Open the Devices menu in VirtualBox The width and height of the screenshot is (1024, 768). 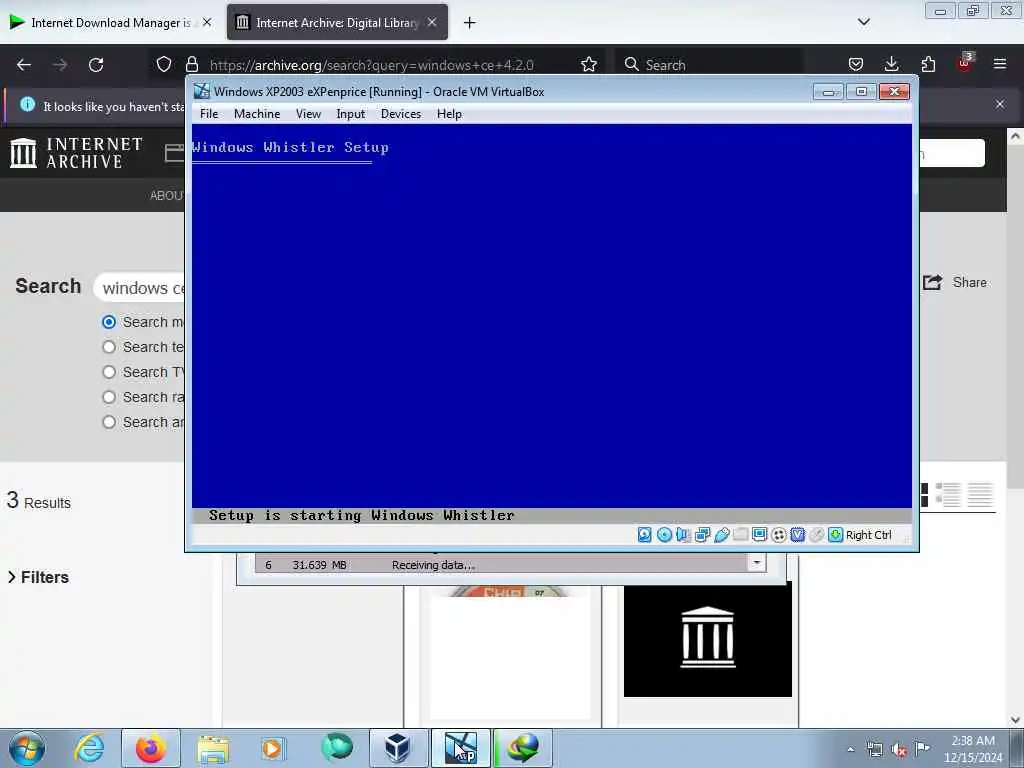pos(401,114)
